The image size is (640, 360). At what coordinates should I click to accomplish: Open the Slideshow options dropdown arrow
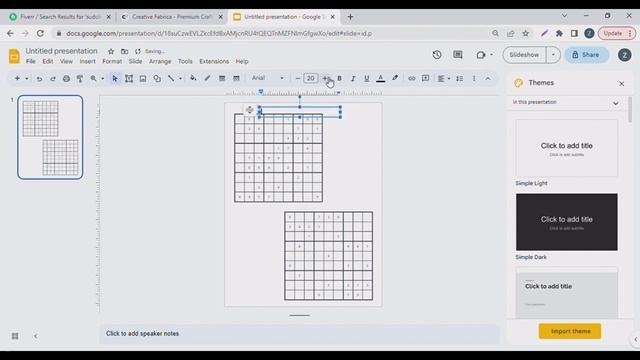(553, 55)
